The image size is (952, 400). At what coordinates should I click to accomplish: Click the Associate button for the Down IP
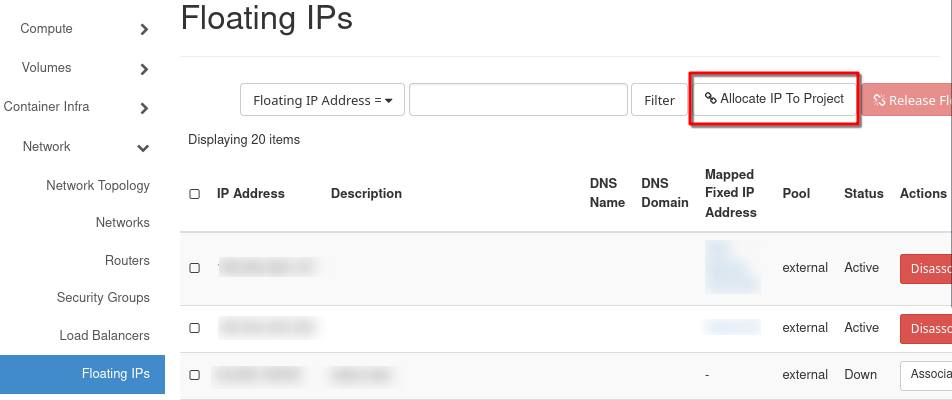tap(926, 375)
